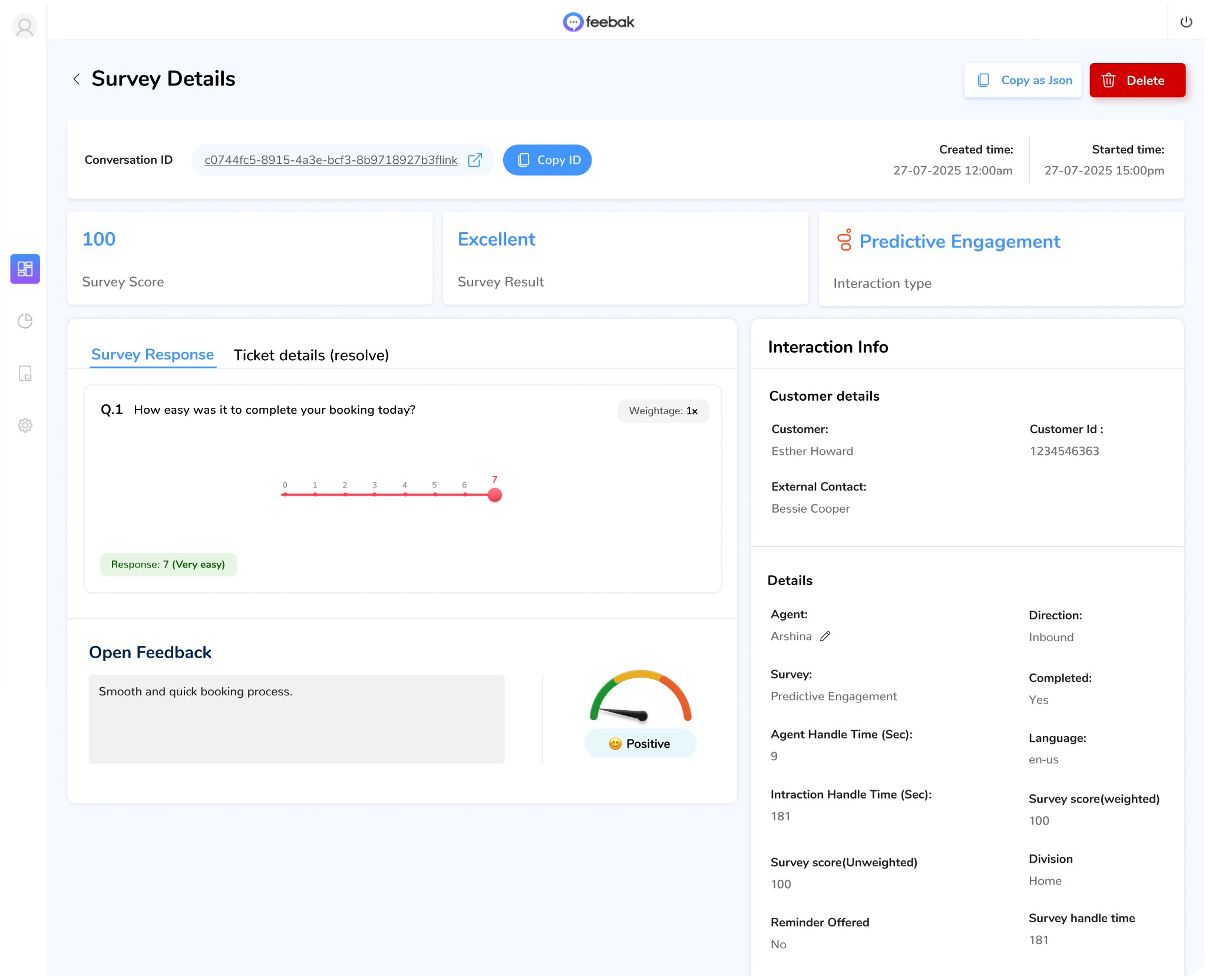Copy the conversation ID
The height and width of the screenshot is (980, 1209).
point(547,160)
